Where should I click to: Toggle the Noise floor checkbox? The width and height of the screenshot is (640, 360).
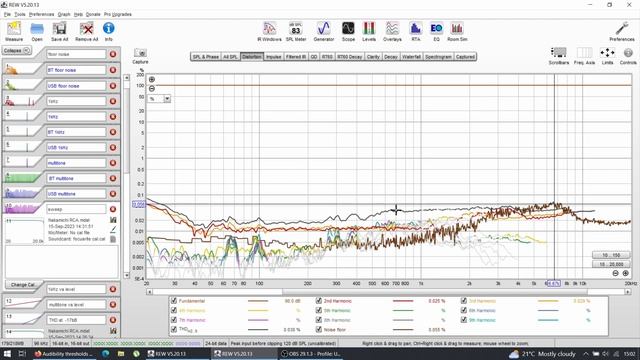point(319,329)
